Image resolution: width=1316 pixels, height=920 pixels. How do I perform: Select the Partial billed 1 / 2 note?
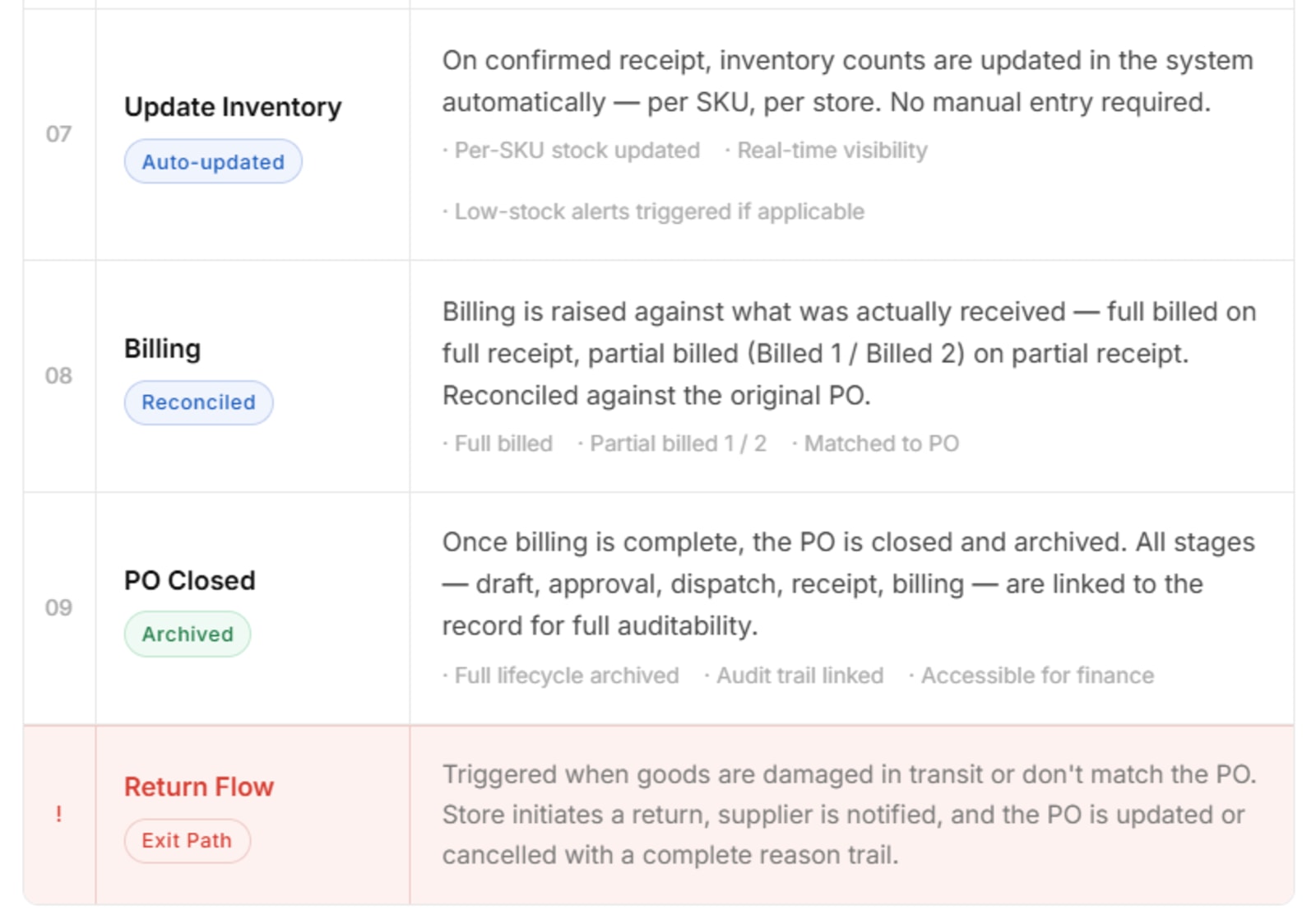pos(672,444)
